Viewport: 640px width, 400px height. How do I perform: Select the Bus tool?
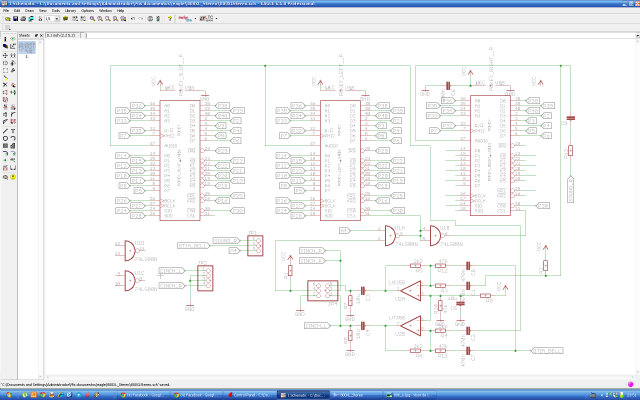pos(5,153)
